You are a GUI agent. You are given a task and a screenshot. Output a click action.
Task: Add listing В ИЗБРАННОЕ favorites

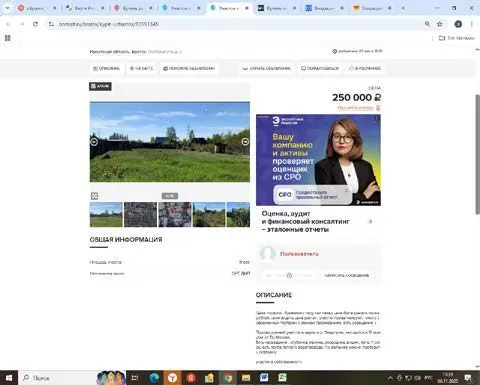point(365,68)
